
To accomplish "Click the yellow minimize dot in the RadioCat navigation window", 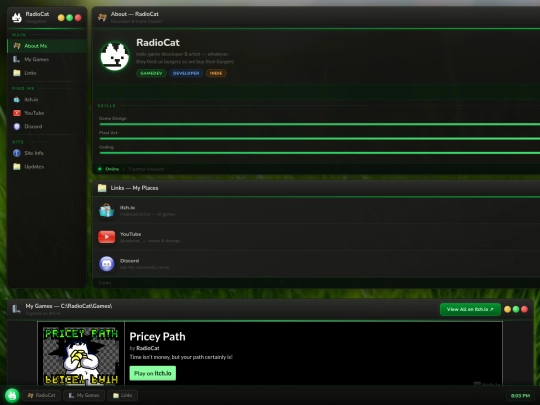I will click(x=61, y=18).
